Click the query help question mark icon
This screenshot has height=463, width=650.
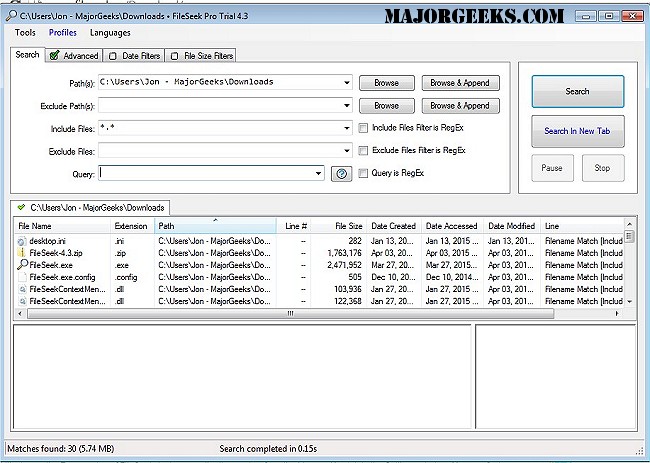tap(341, 174)
